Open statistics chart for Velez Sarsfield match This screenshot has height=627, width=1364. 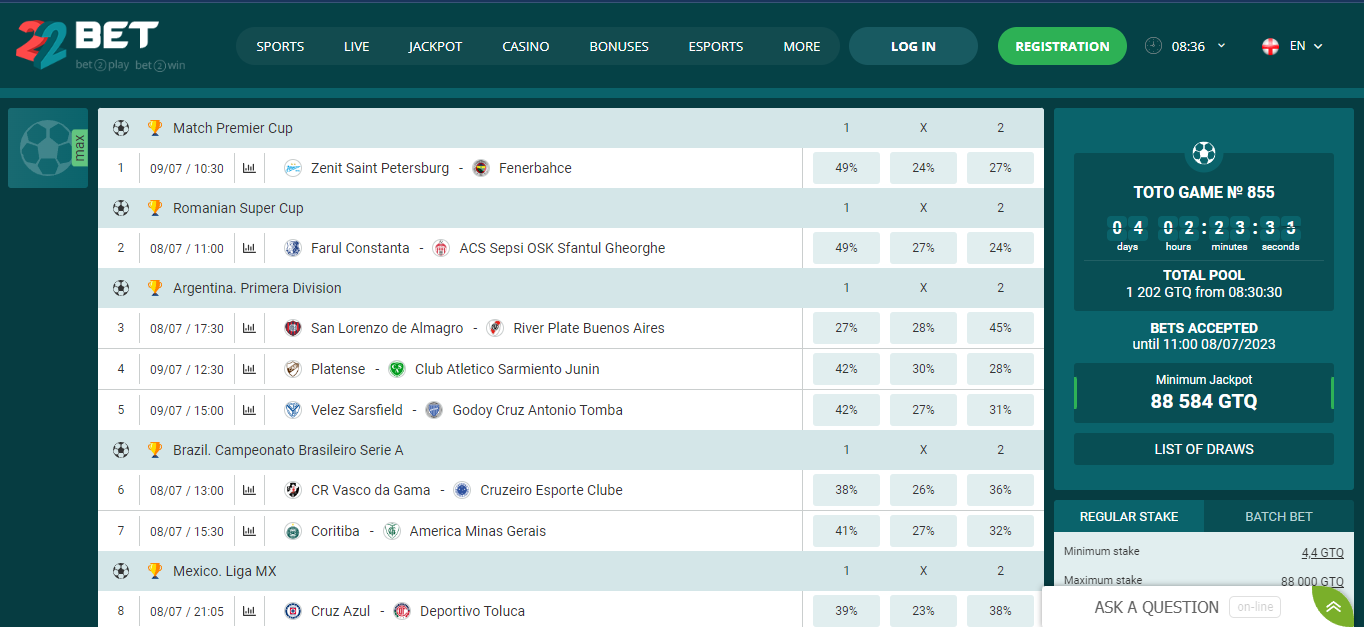(x=249, y=410)
